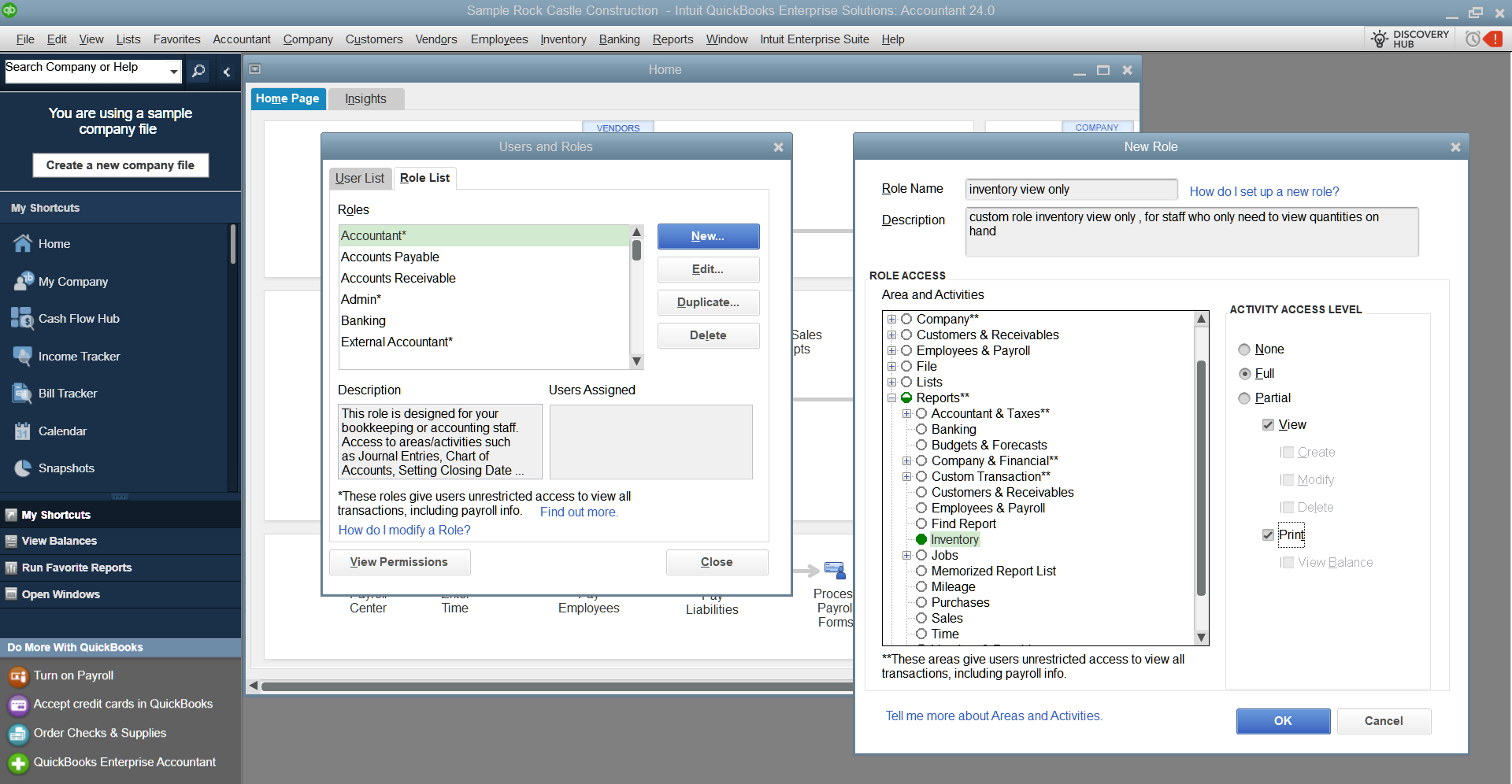Click My Shortcuts panel icon
The height and width of the screenshot is (784, 1512).
tap(11, 515)
